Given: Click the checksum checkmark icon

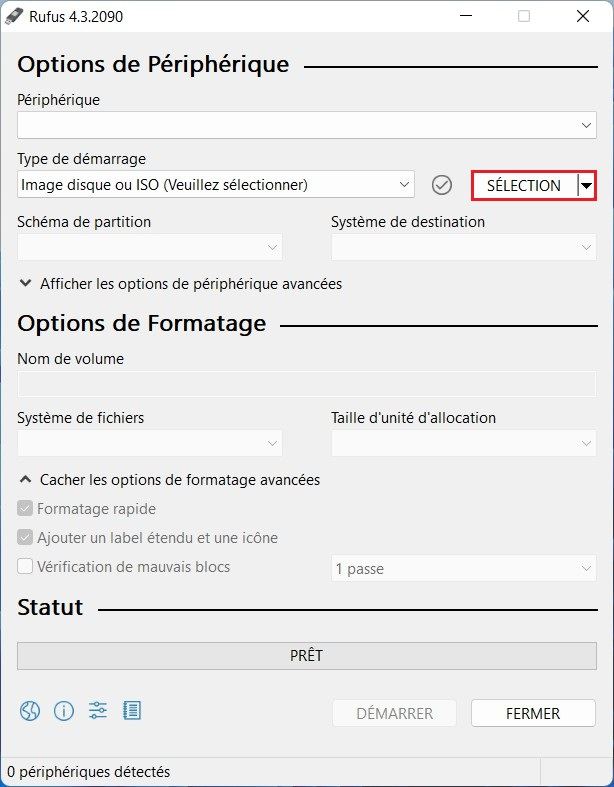Looking at the screenshot, I should (442, 185).
